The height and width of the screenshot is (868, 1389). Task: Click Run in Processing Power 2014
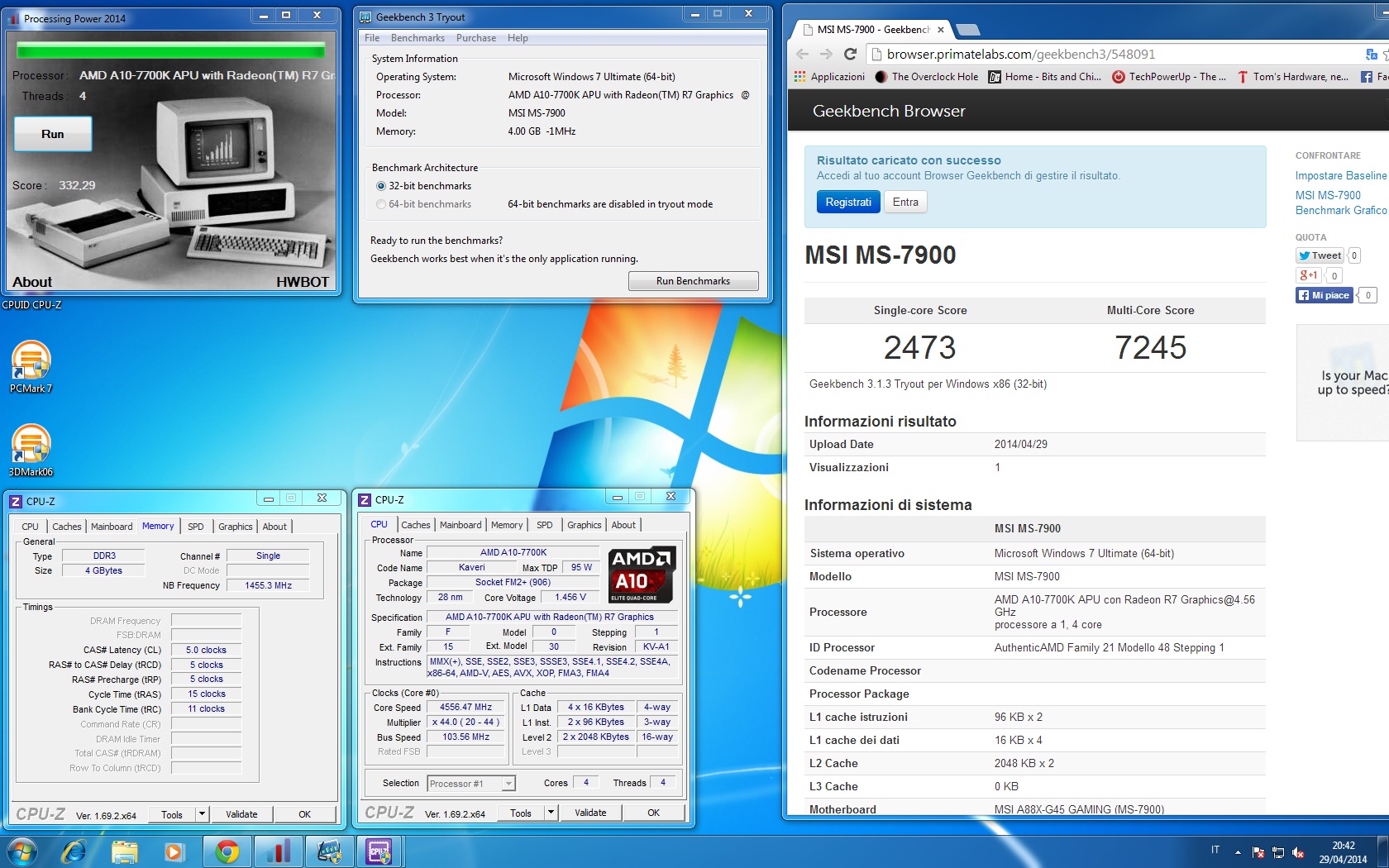(53, 134)
